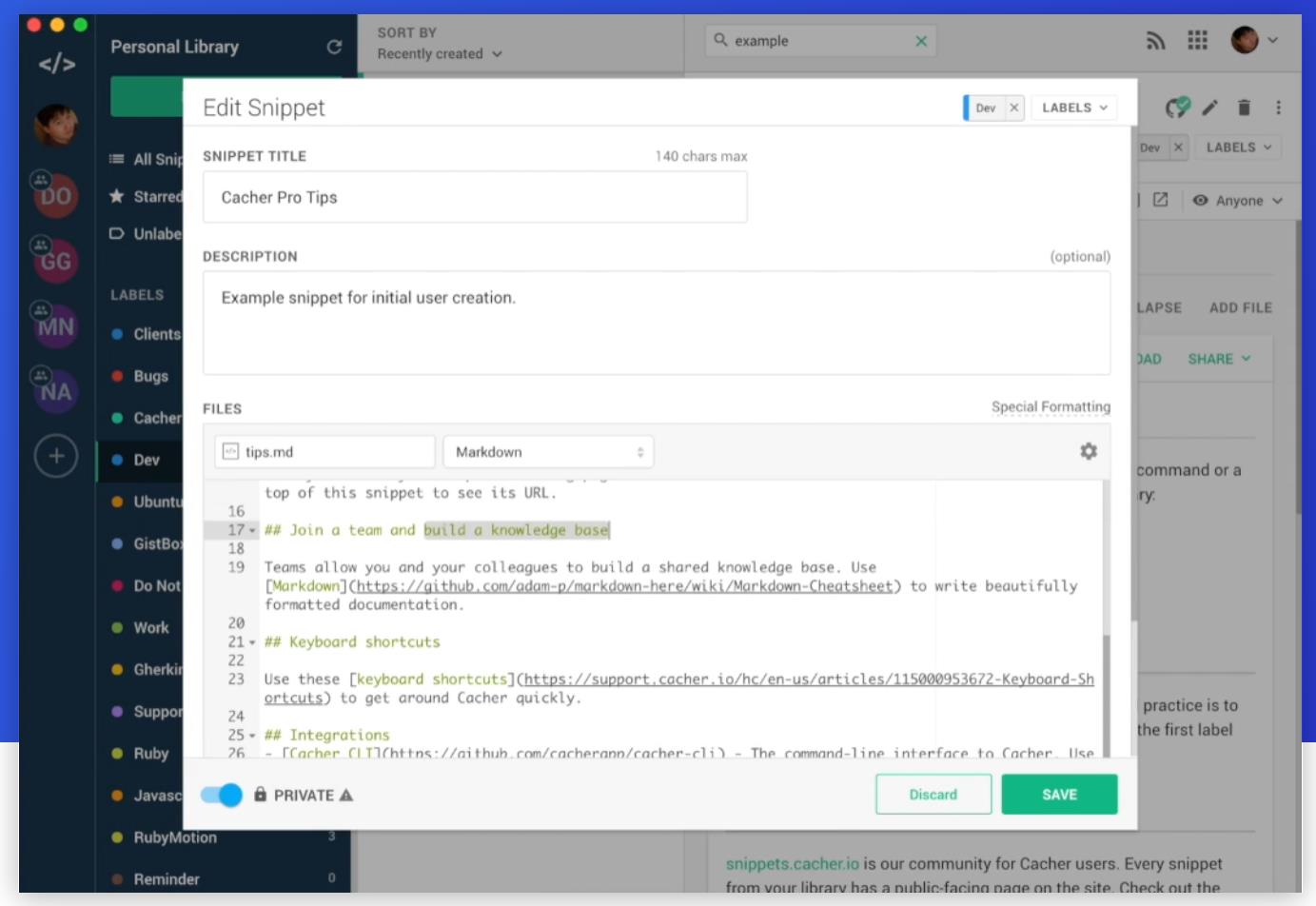Select the Bugs label in sidebar
This screenshot has height=906, width=1316.
150,376
